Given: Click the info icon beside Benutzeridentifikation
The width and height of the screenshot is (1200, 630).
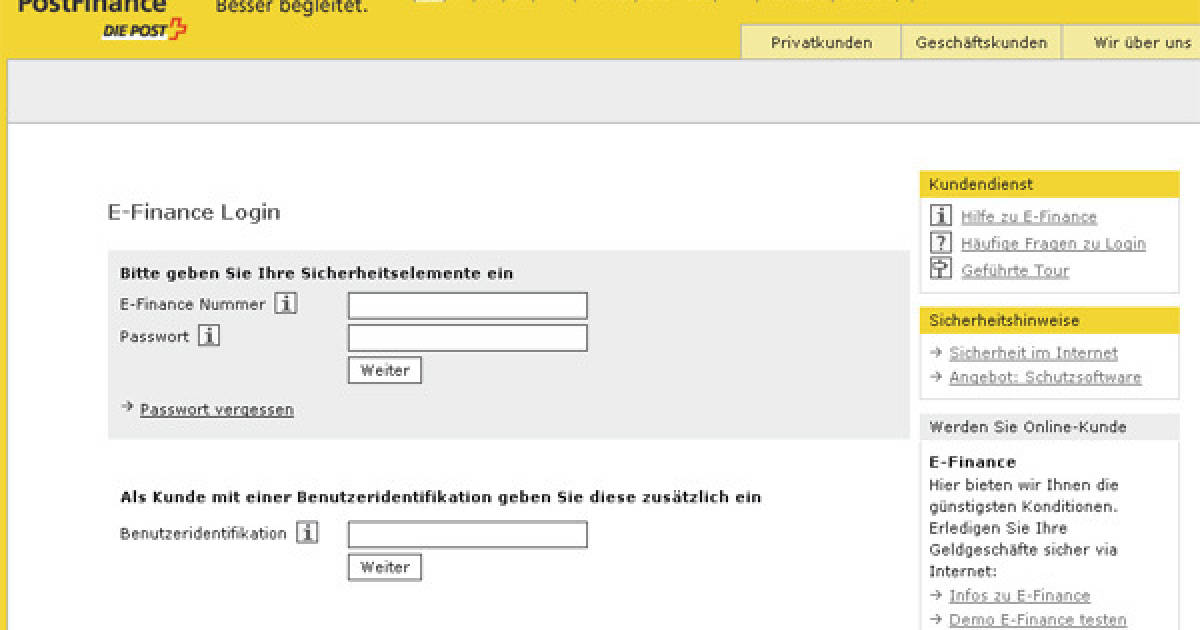Looking at the screenshot, I should (x=307, y=532).
